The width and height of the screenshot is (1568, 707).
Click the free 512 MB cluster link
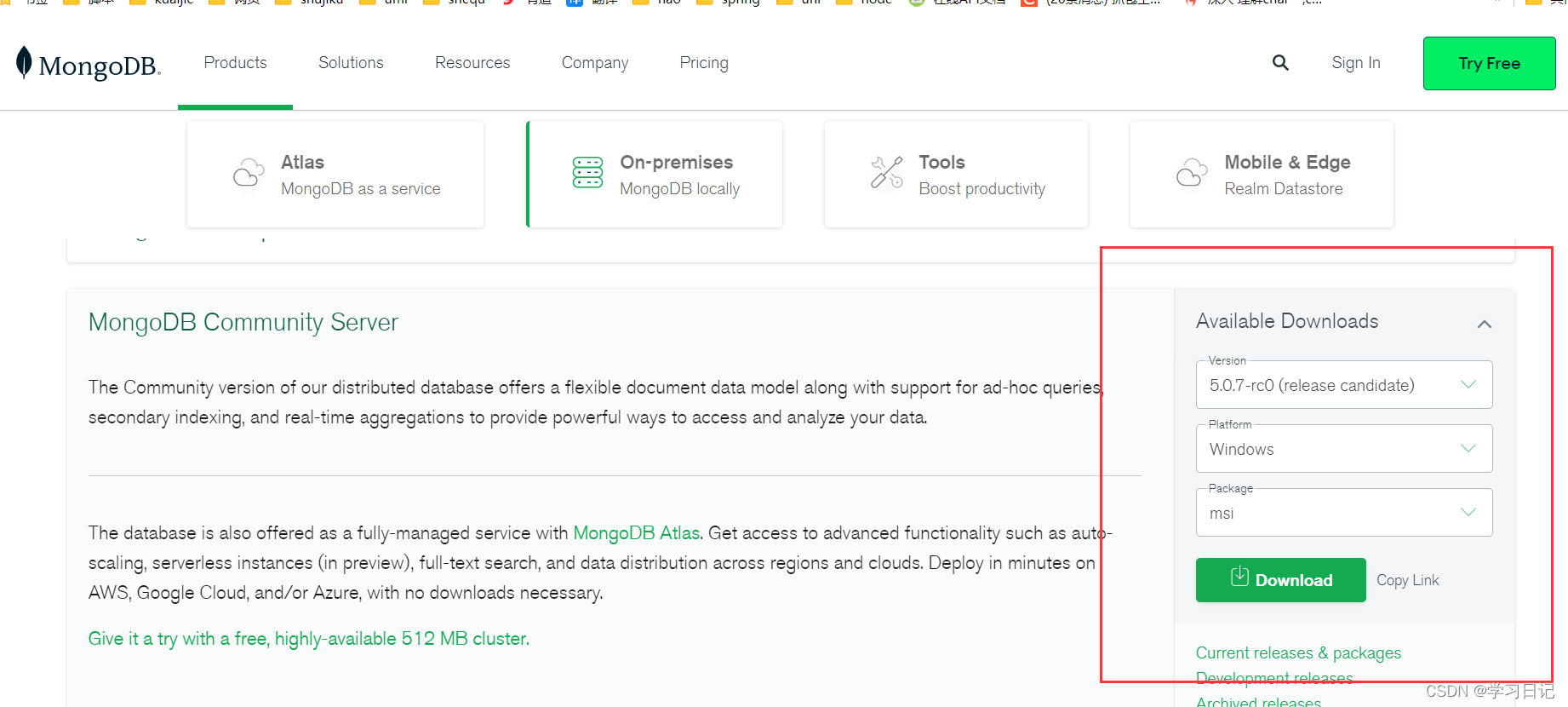309,639
